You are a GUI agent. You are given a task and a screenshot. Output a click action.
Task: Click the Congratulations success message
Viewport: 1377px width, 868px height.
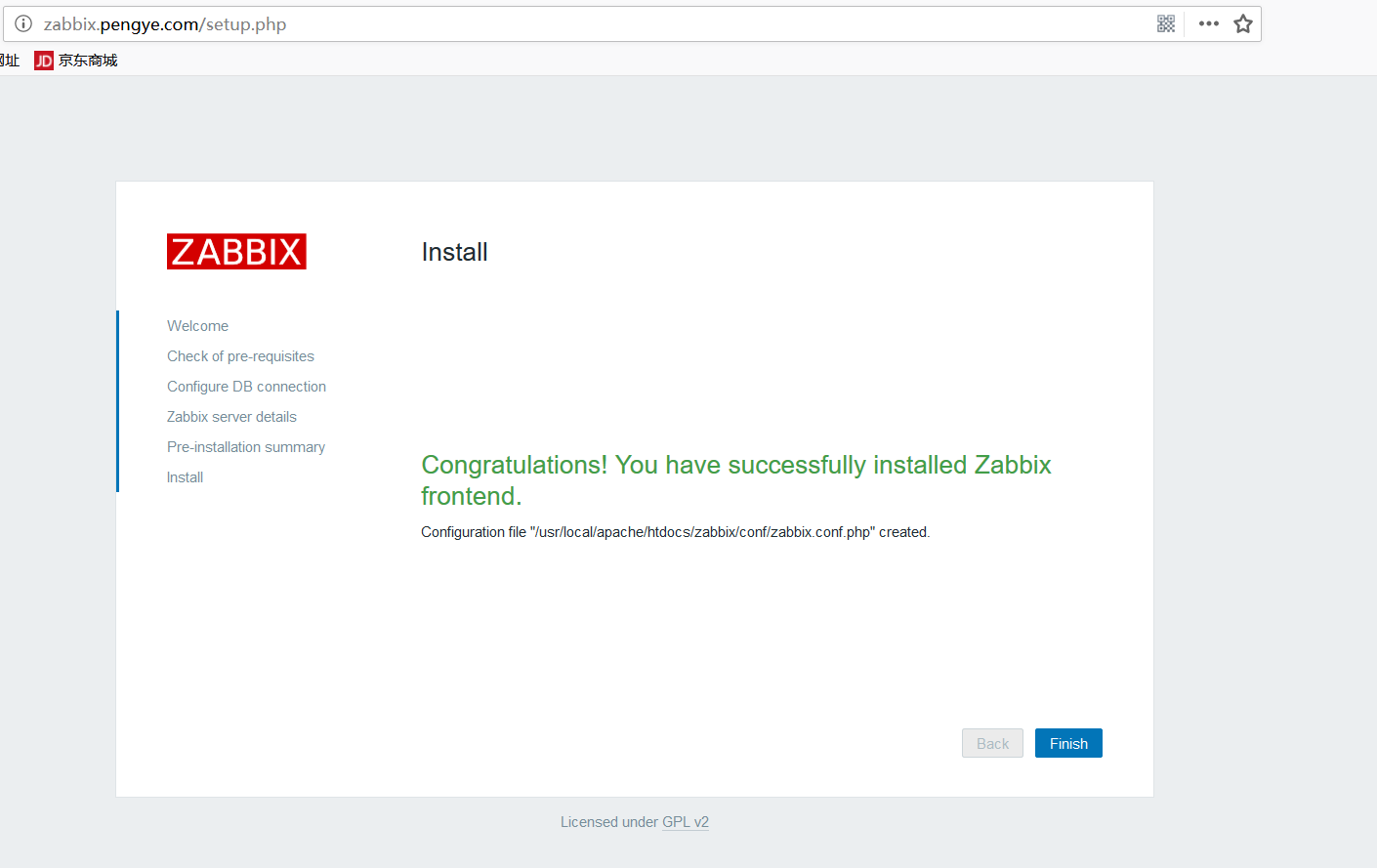click(x=736, y=480)
